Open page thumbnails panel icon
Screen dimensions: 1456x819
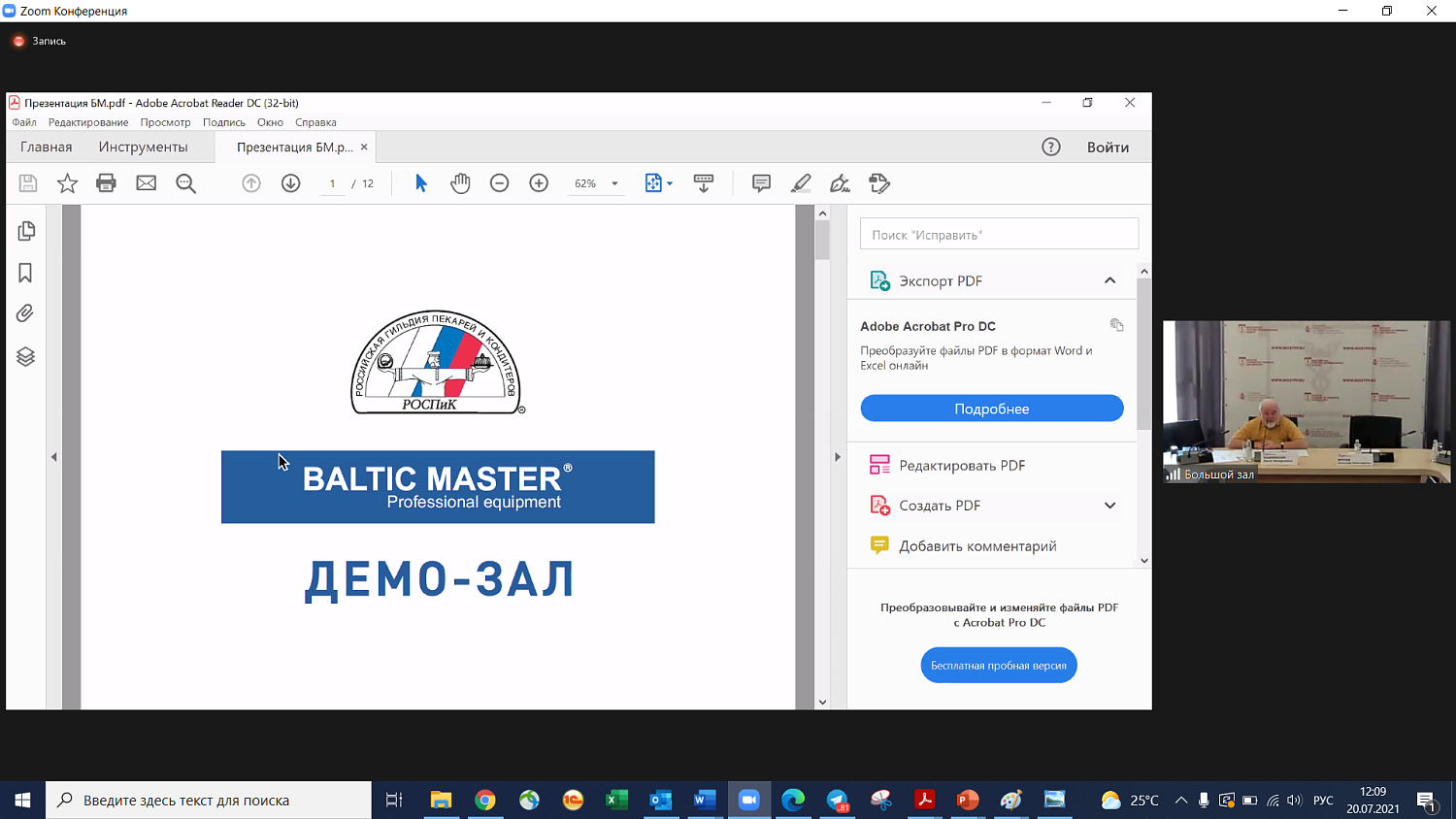pyautogui.click(x=26, y=231)
